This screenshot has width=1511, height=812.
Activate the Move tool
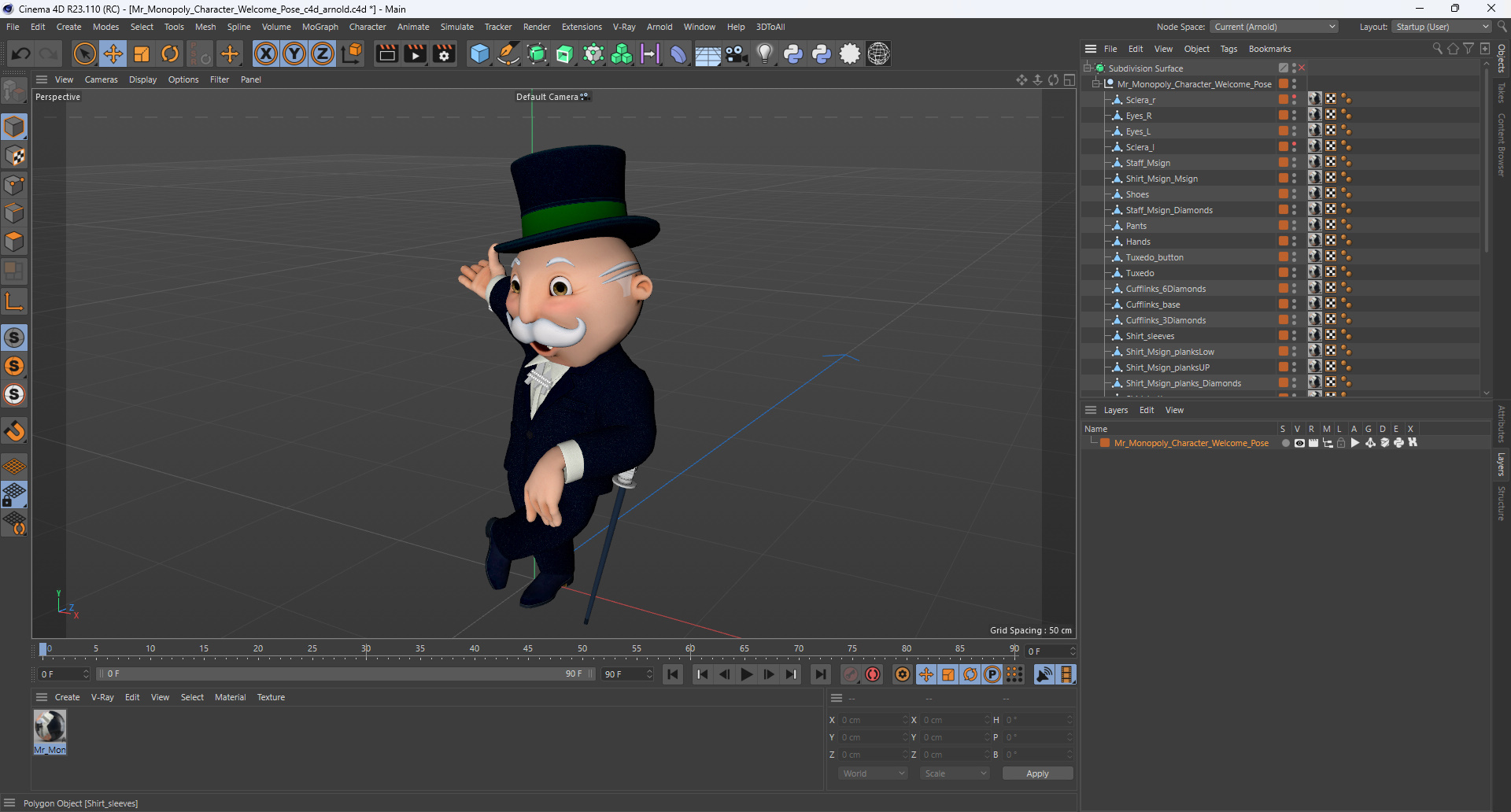(113, 54)
